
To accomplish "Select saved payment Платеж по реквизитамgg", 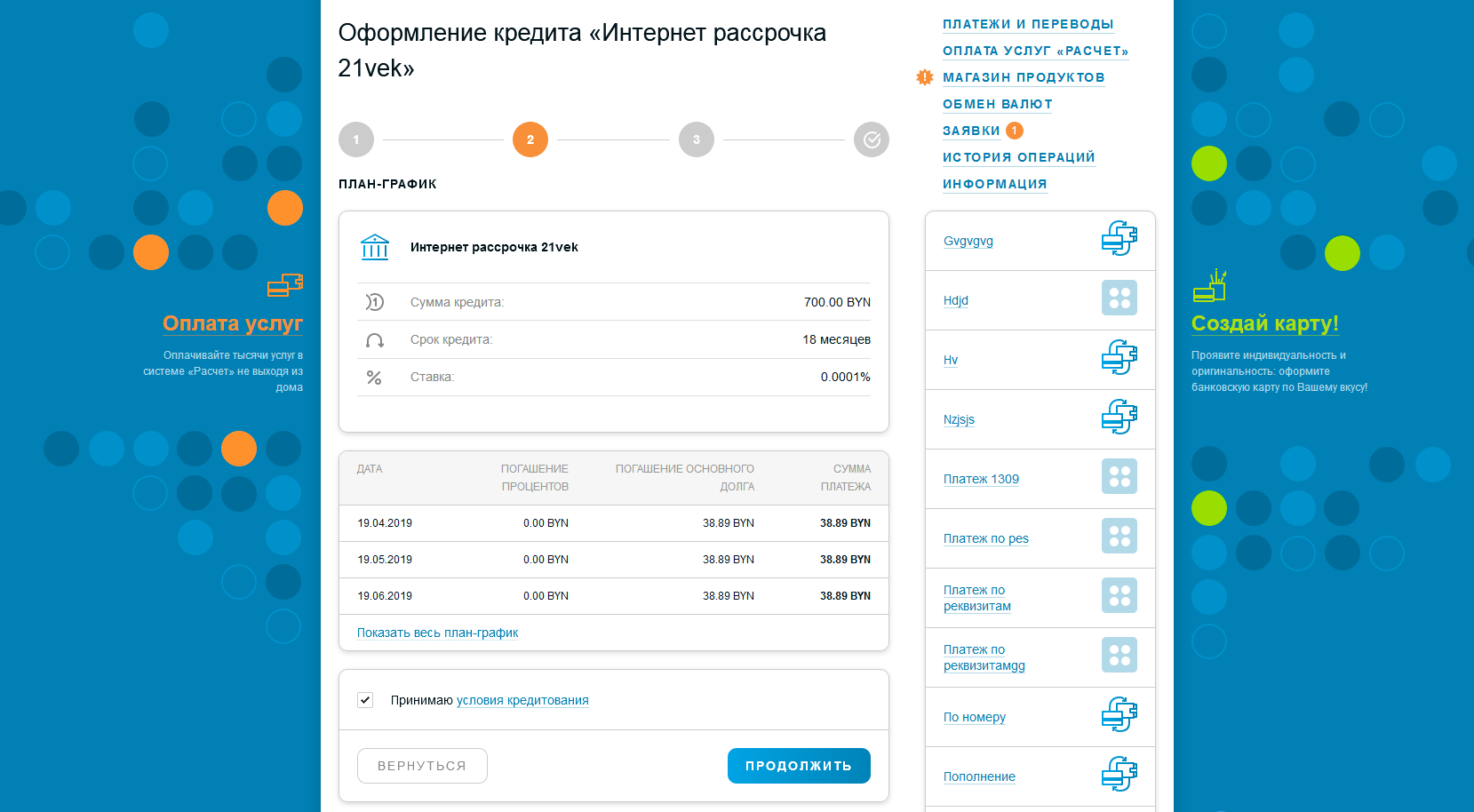I will 984,657.
